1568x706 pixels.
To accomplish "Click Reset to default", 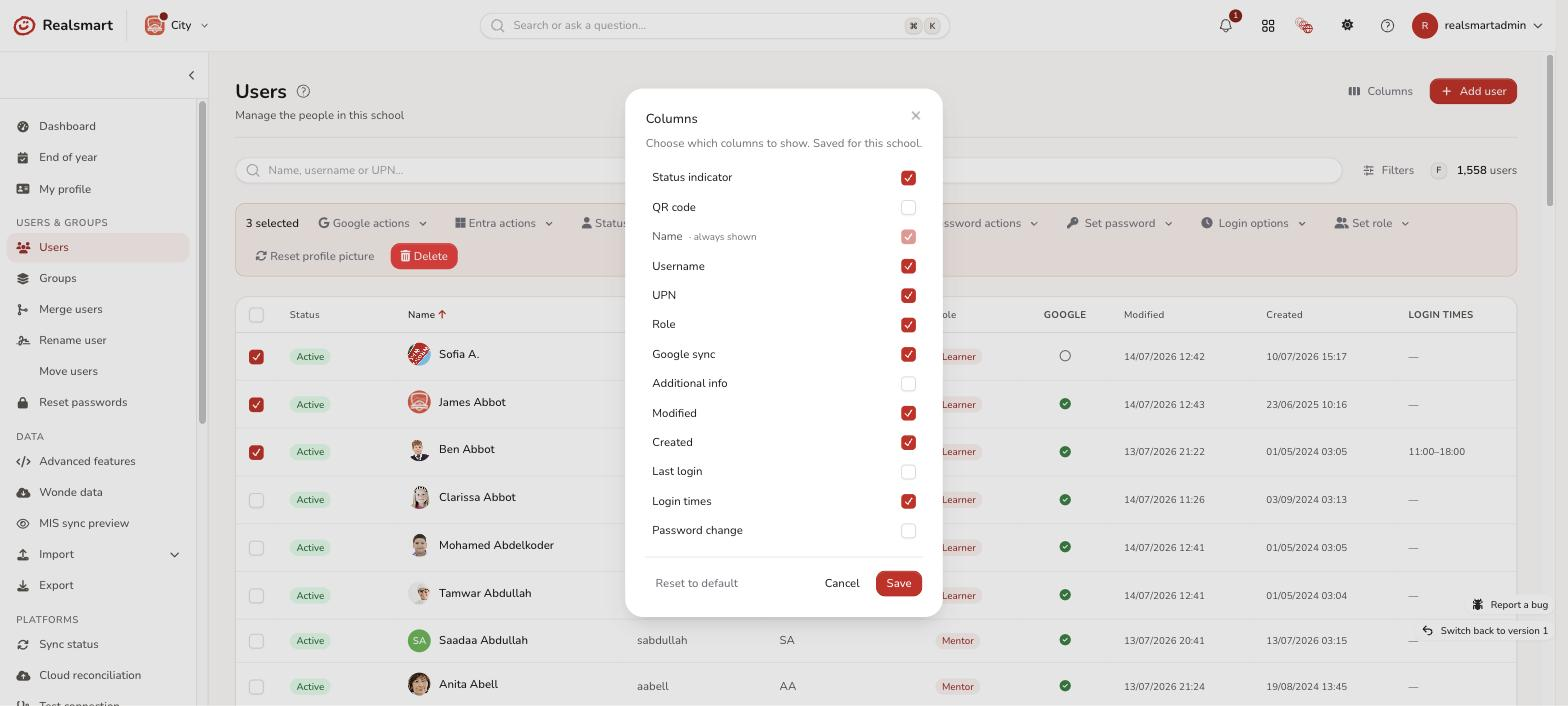I will (696, 583).
